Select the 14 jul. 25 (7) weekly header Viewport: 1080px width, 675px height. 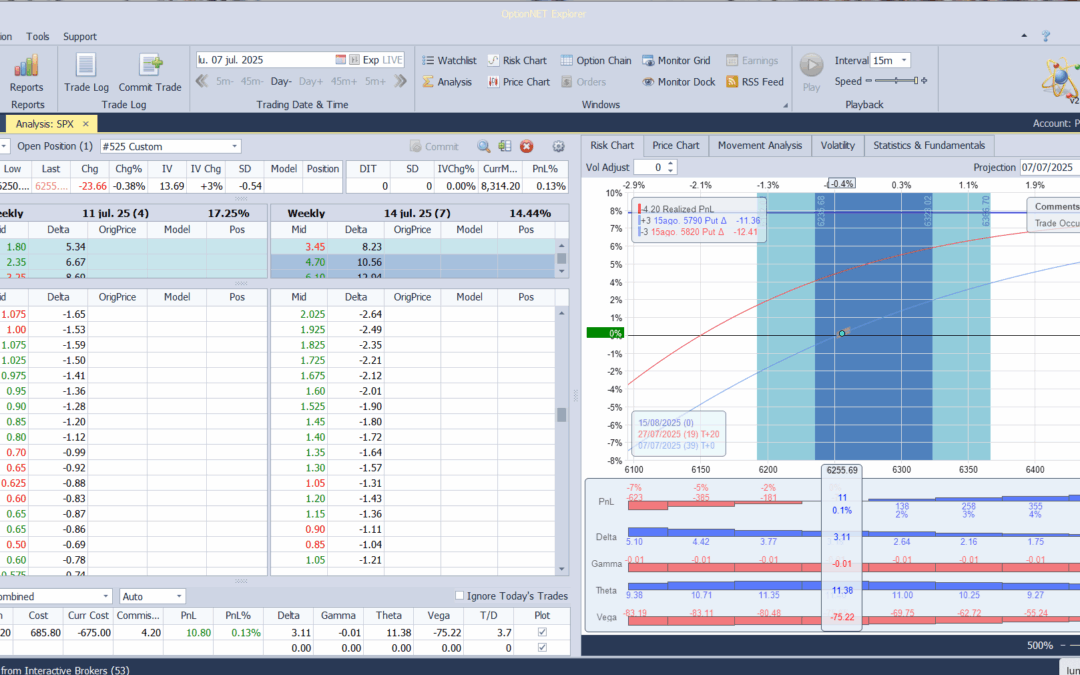tap(419, 214)
